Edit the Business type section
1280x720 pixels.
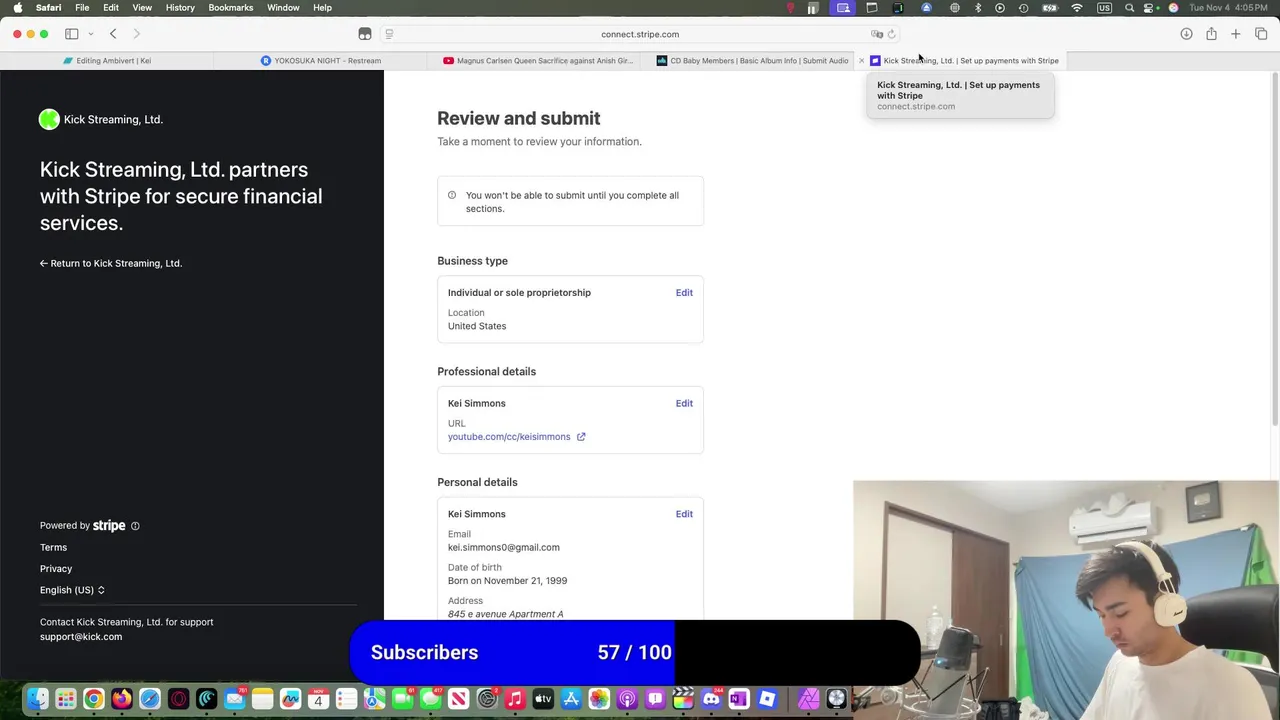click(x=684, y=293)
